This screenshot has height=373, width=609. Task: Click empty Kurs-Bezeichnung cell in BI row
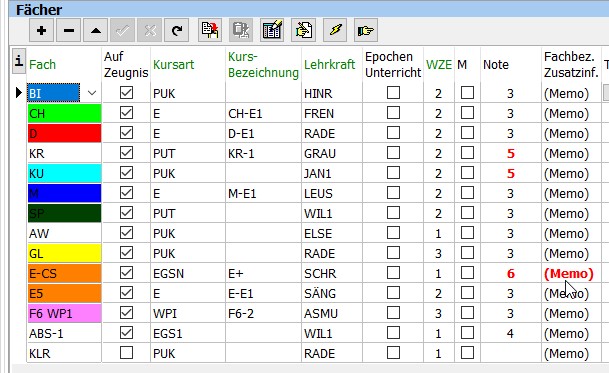(x=263, y=94)
